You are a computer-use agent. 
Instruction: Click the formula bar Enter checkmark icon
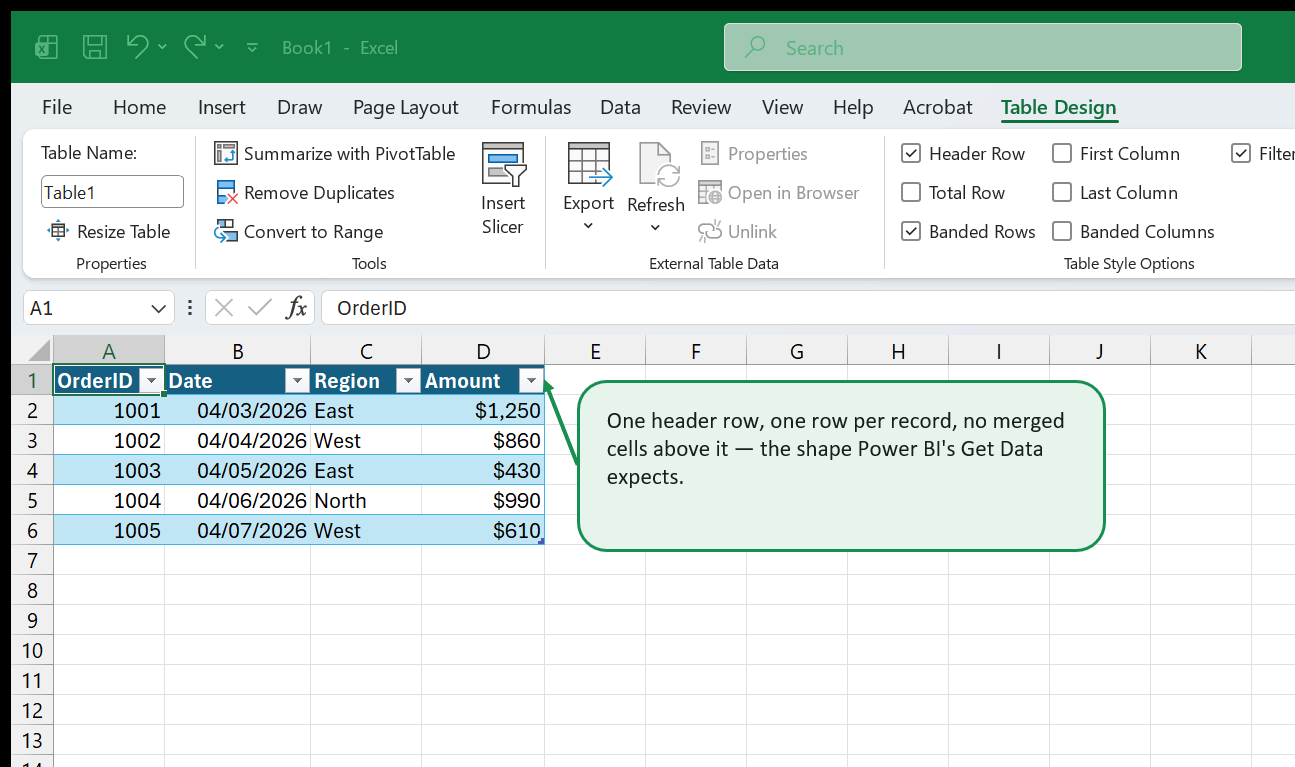coord(260,308)
